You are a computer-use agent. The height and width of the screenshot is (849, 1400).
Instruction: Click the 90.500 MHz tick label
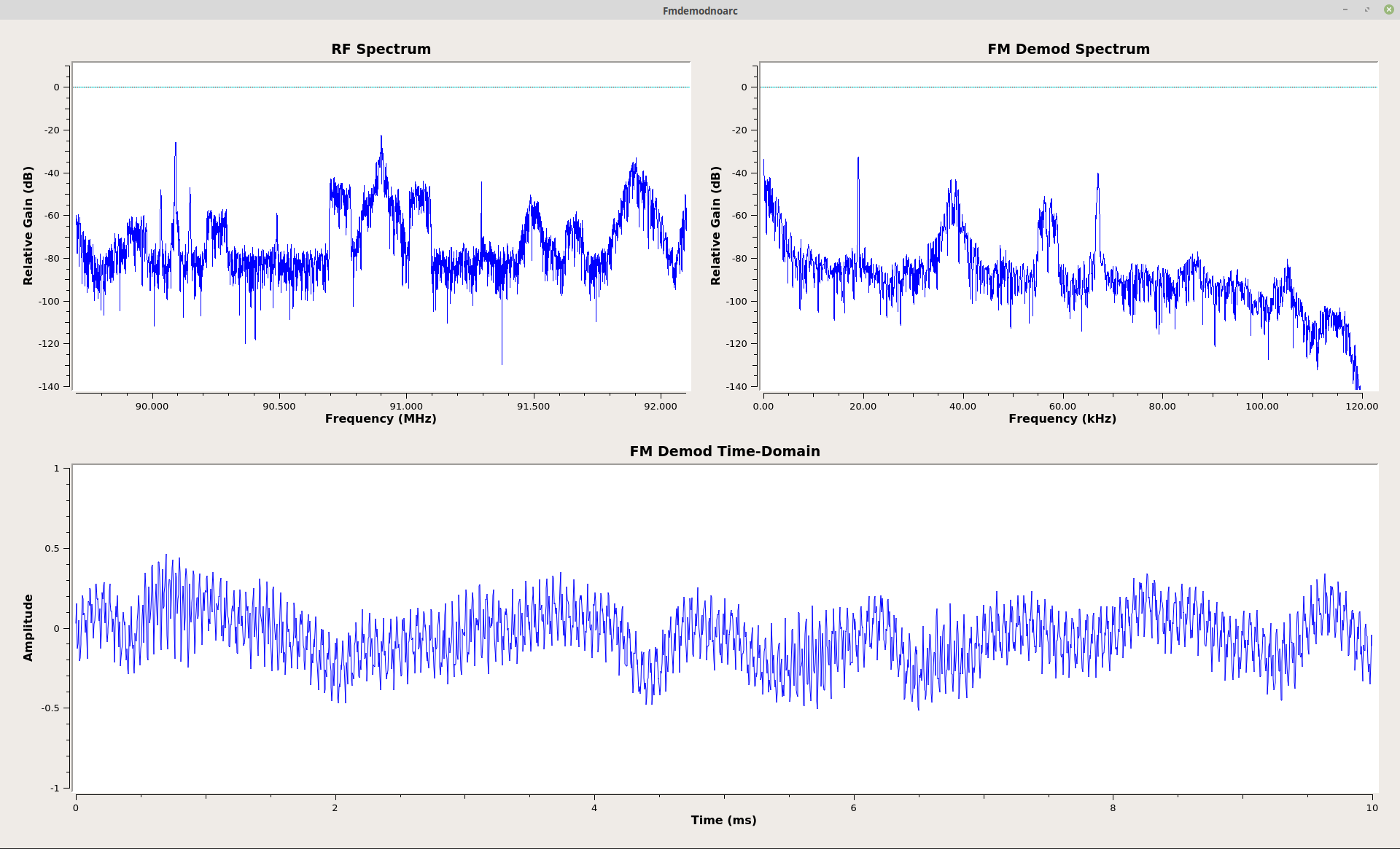(279, 406)
